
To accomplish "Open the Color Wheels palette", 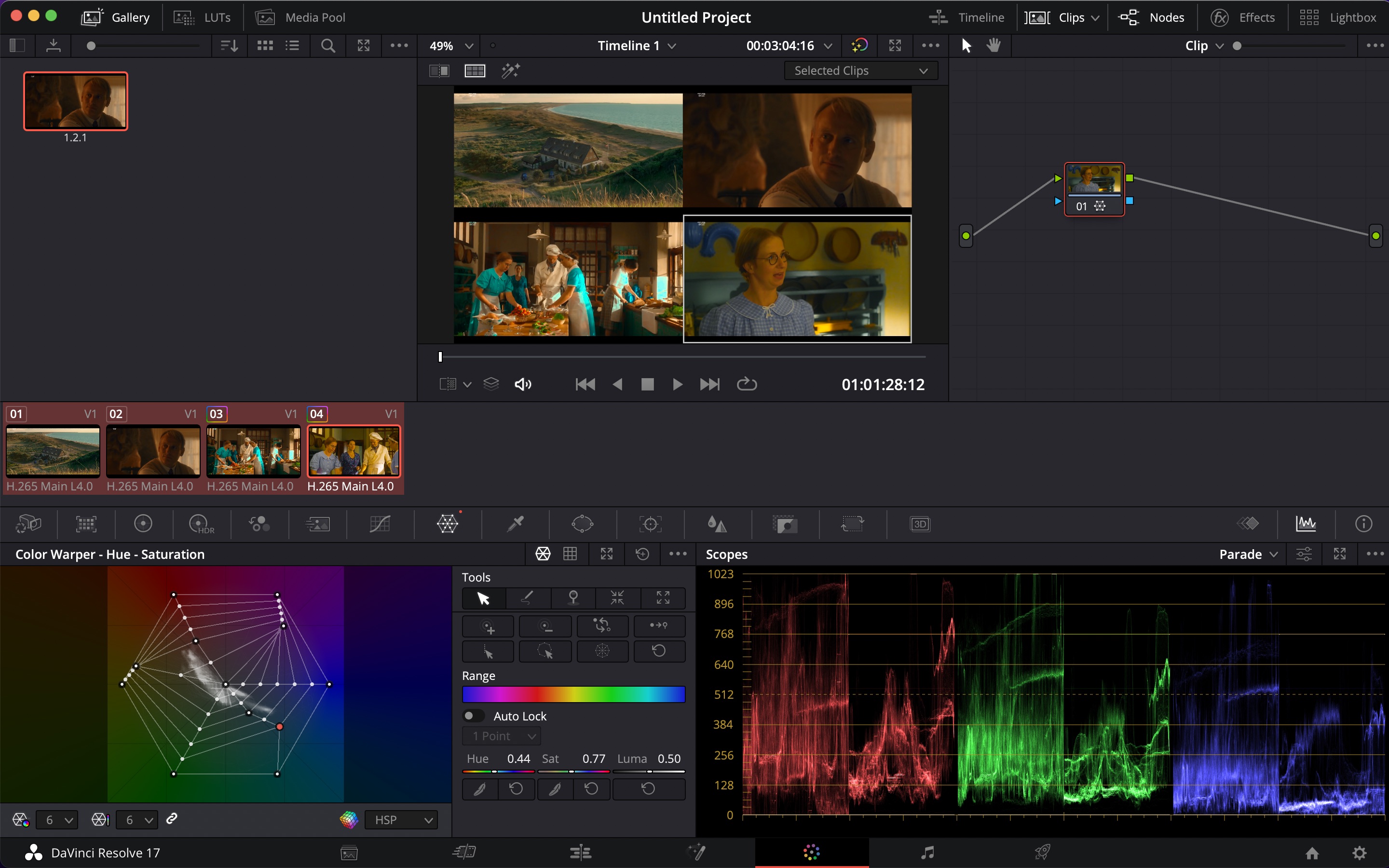I will tap(143, 524).
